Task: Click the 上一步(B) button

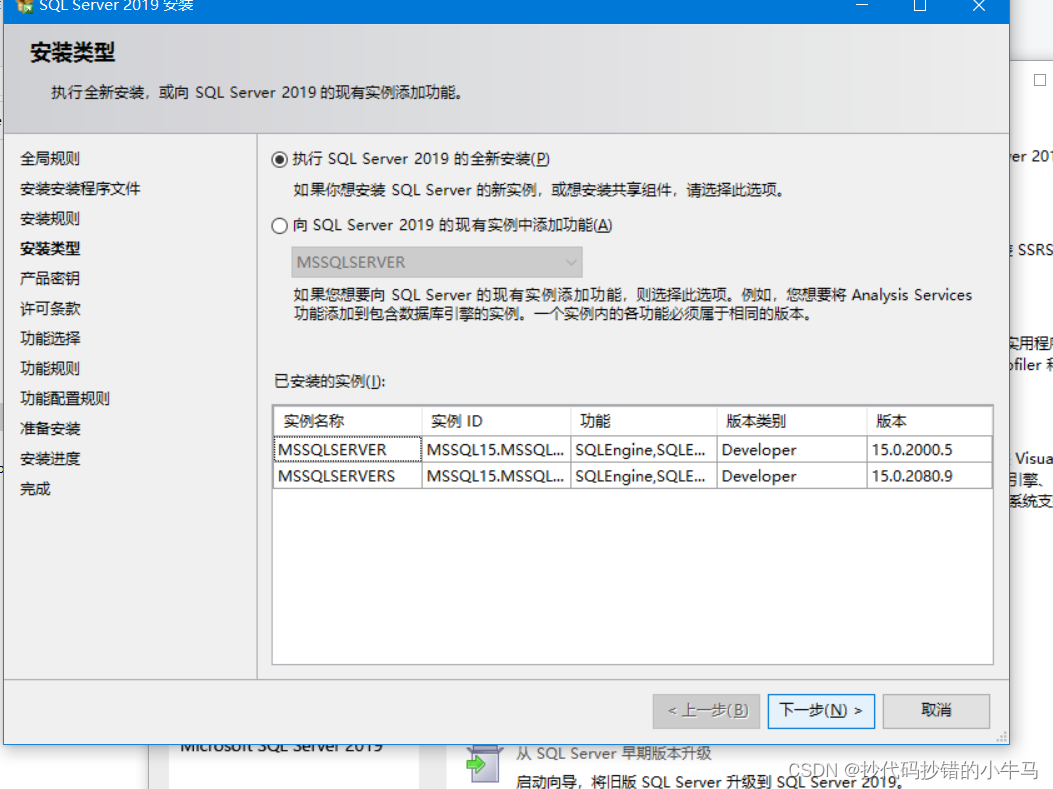Action: [x=706, y=710]
